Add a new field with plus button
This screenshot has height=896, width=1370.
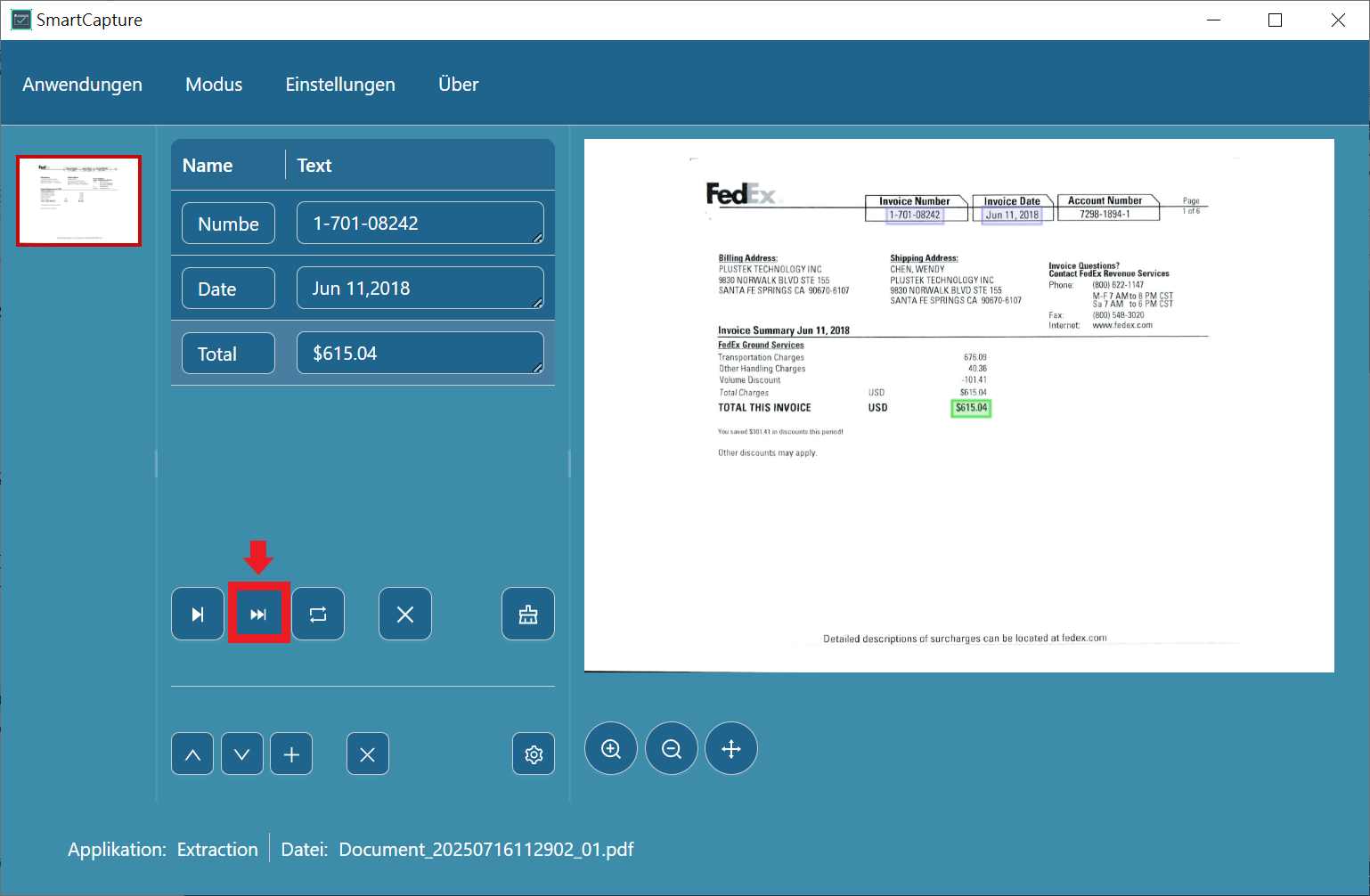[291, 754]
